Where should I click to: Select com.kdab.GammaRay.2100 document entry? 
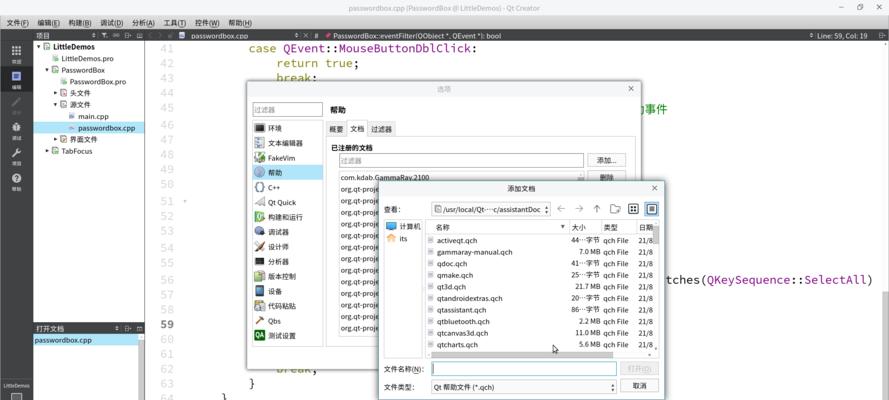(385, 178)
